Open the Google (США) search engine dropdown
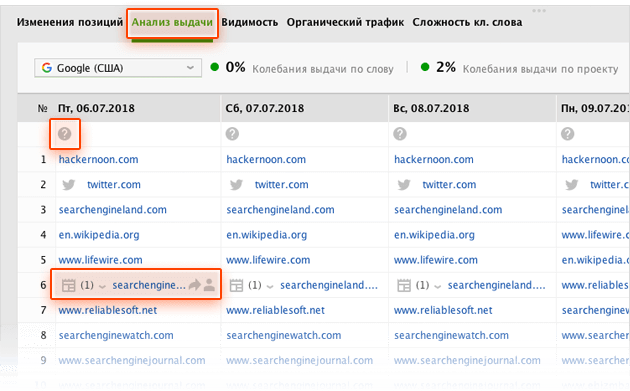This screenshot has height=391, width=630. 118,68
